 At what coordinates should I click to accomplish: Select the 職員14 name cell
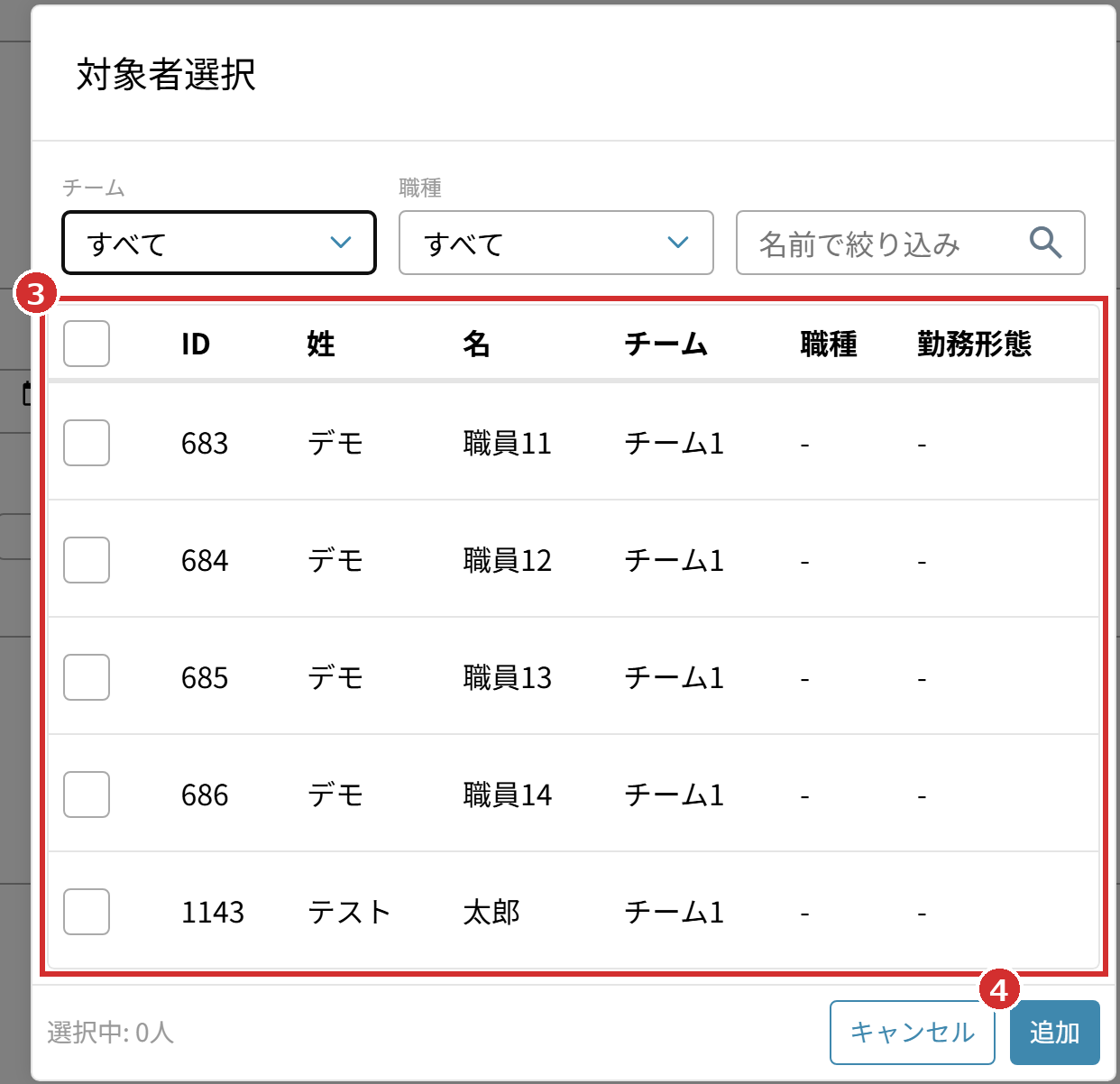click(x=507, y=795)
